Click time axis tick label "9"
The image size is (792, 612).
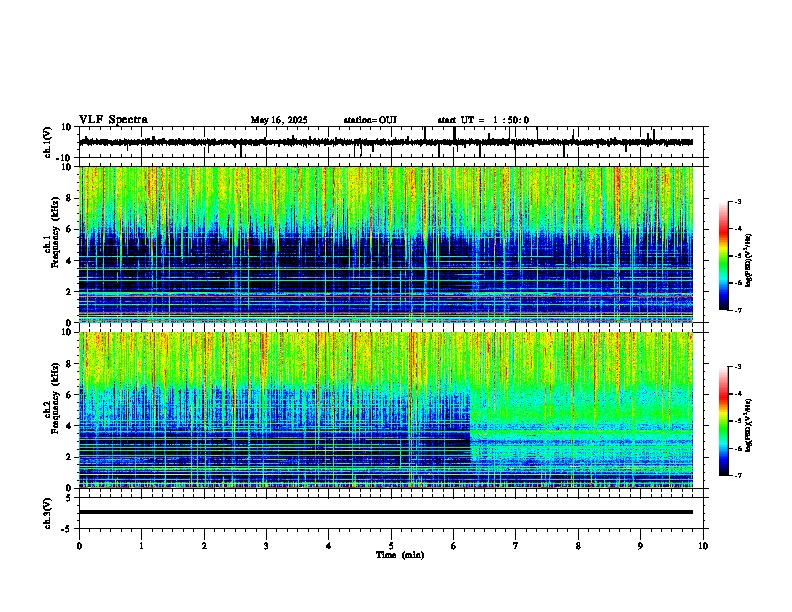click(640, 546)
